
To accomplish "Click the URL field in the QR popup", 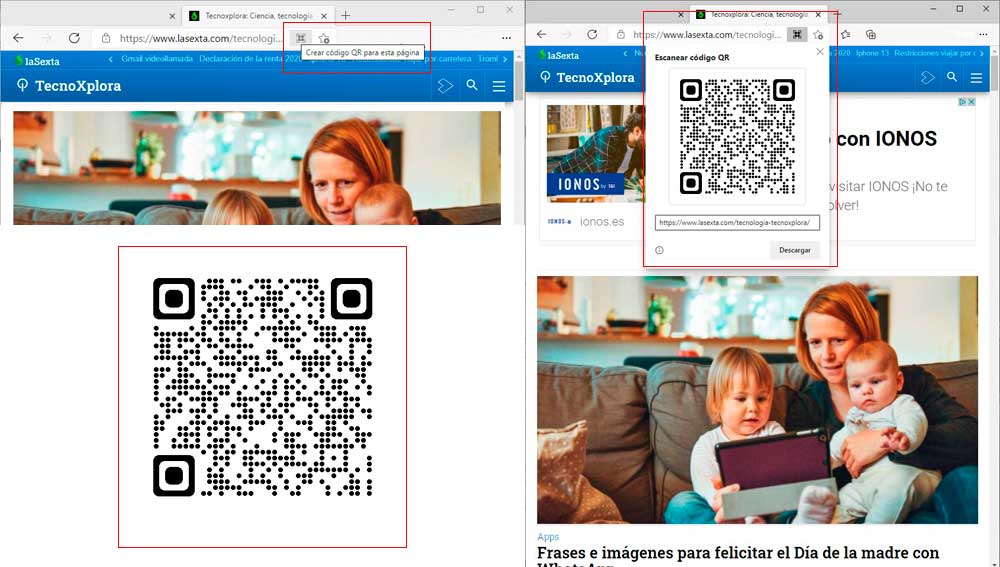I will tap(737, 223).
